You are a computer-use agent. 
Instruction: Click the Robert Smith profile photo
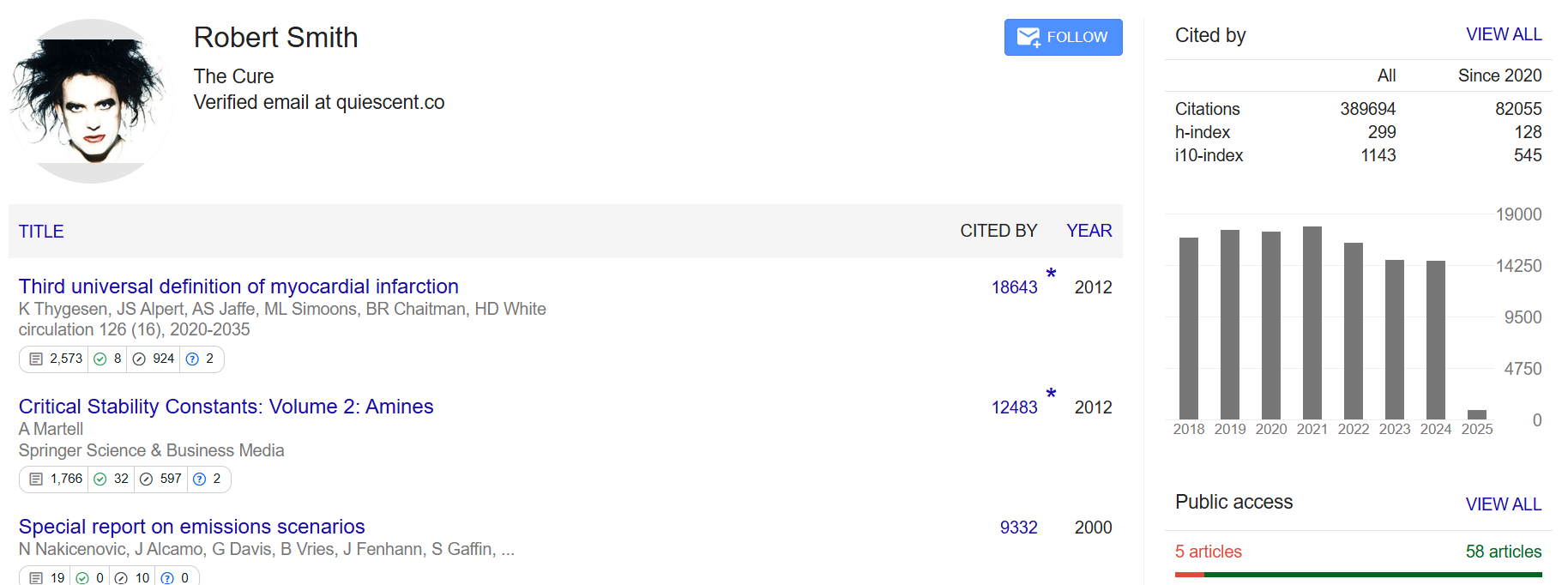(x=90, y=101)
